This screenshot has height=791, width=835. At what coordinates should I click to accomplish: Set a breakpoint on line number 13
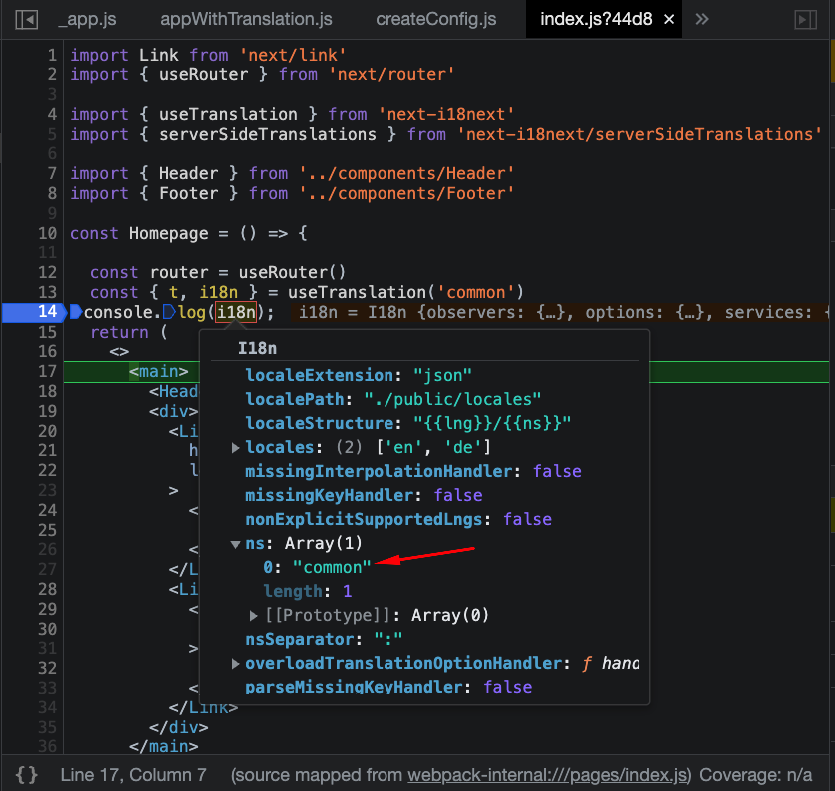coord(47,292)
